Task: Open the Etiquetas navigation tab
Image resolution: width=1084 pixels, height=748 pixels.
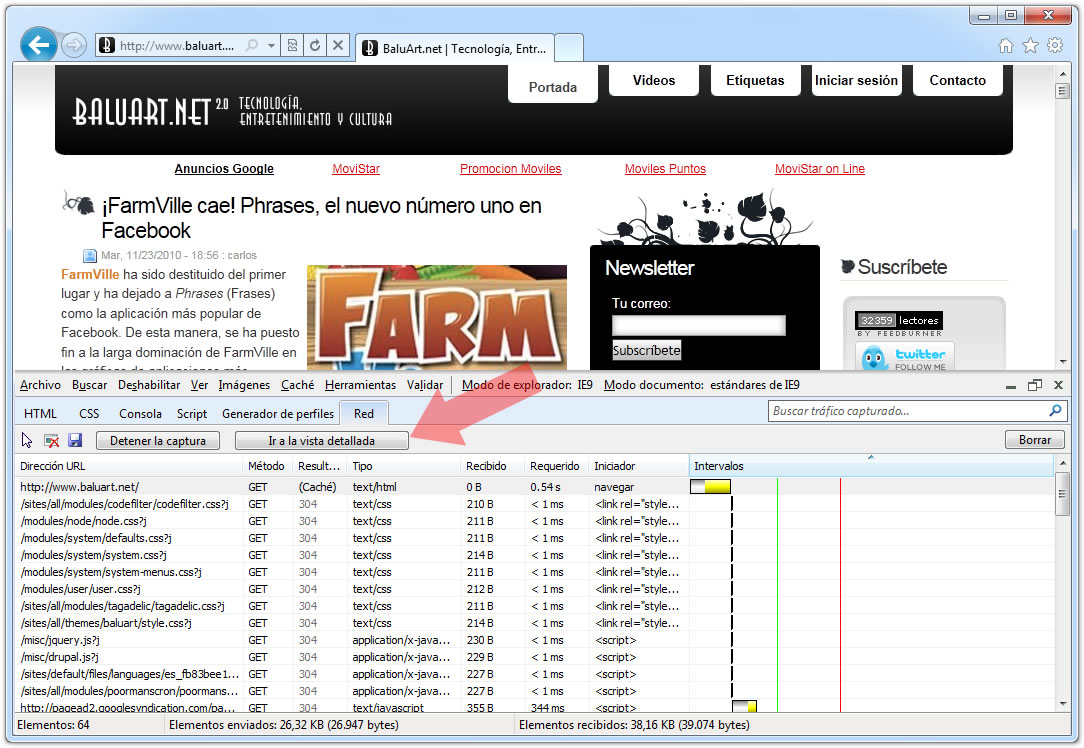Action: (755, 80)
